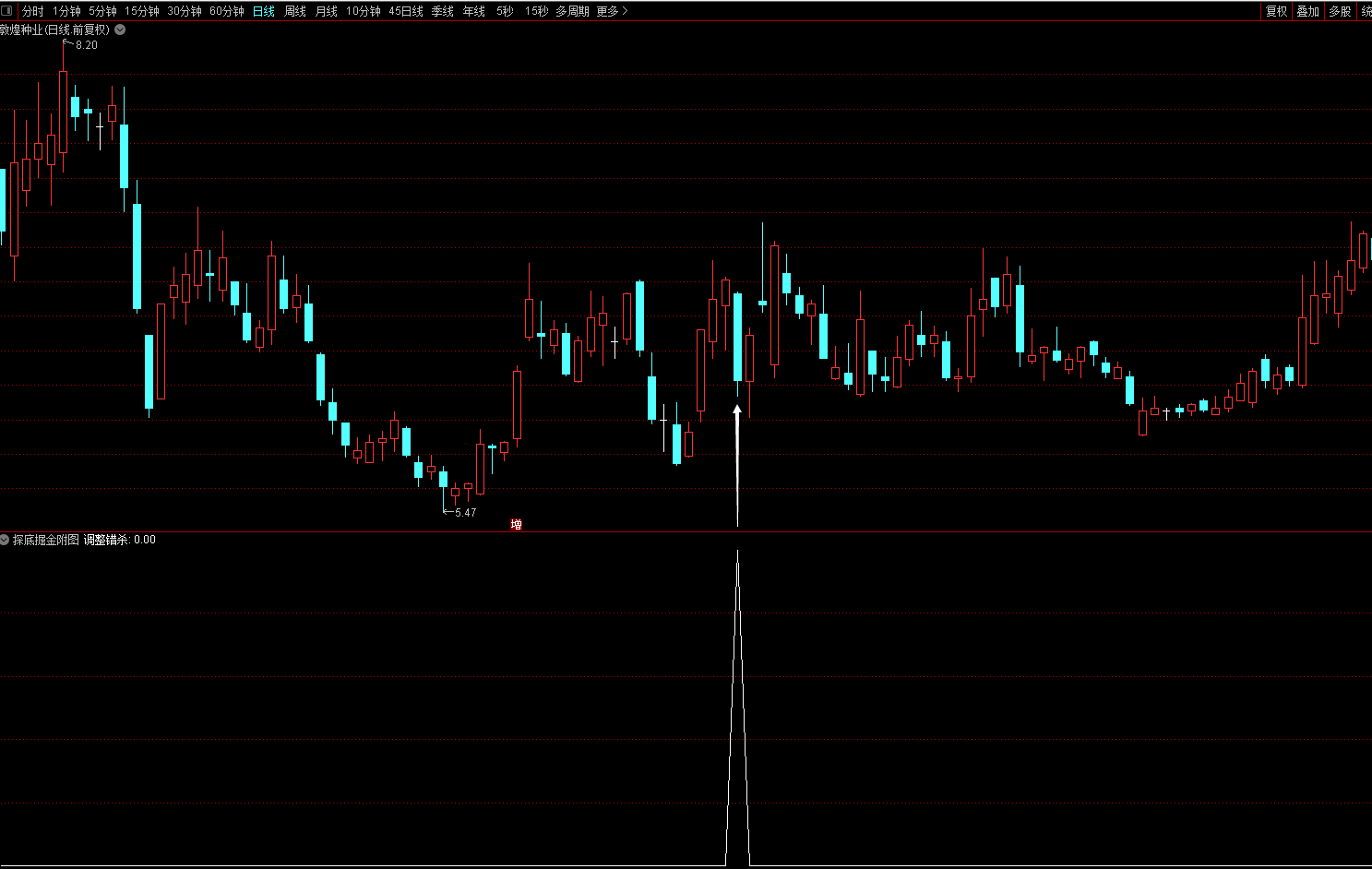This screenshot has height=869, width=1372.
Task: Click the 多股 multi-stock button
Action: pyautogui.click(x=1340, y=11)
